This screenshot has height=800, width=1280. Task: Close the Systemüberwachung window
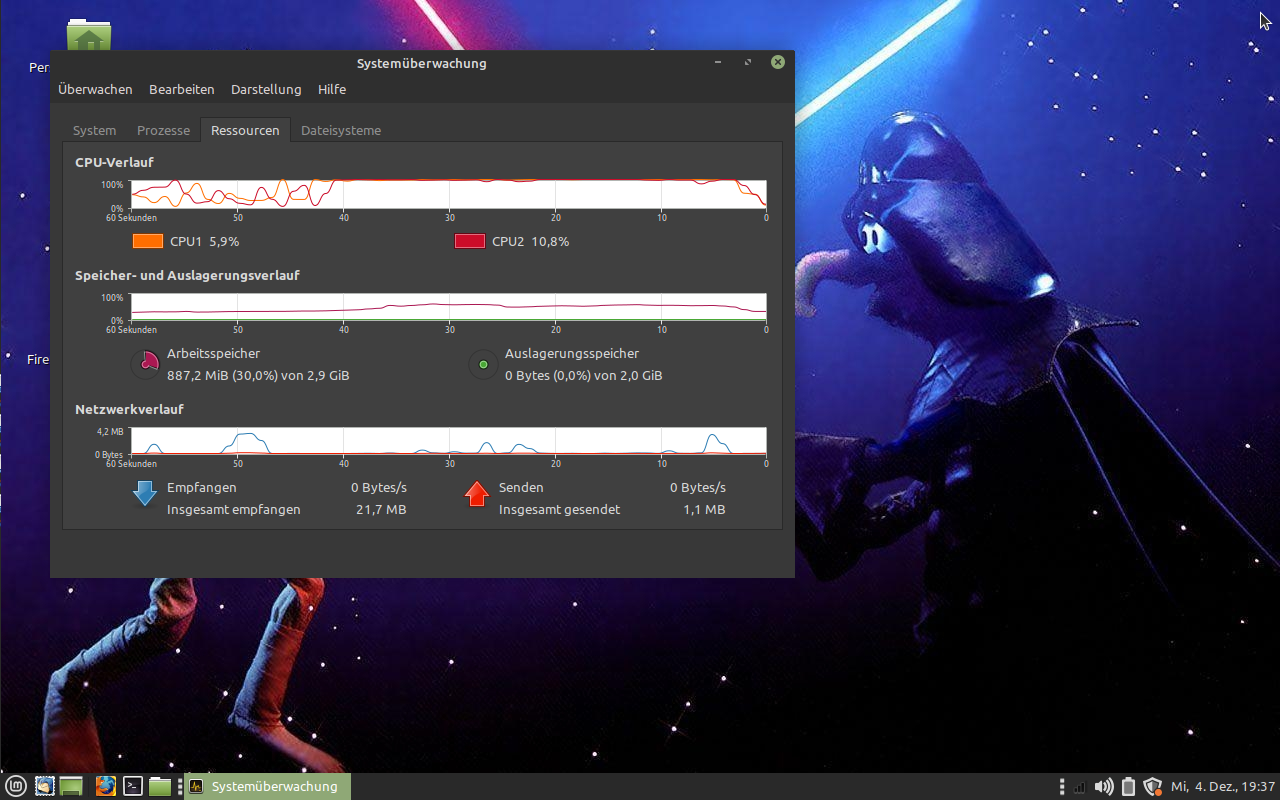pos(778,62)
